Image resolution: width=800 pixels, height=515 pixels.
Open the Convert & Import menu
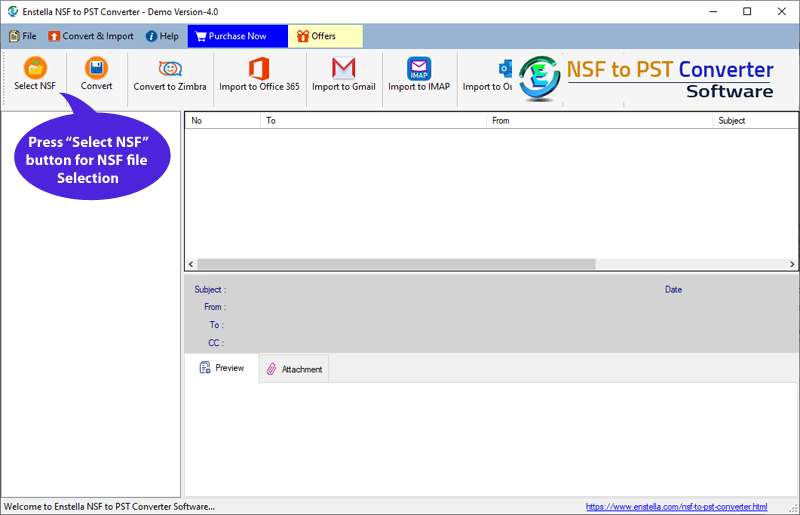pyautogui.click(x=91, y=36)
